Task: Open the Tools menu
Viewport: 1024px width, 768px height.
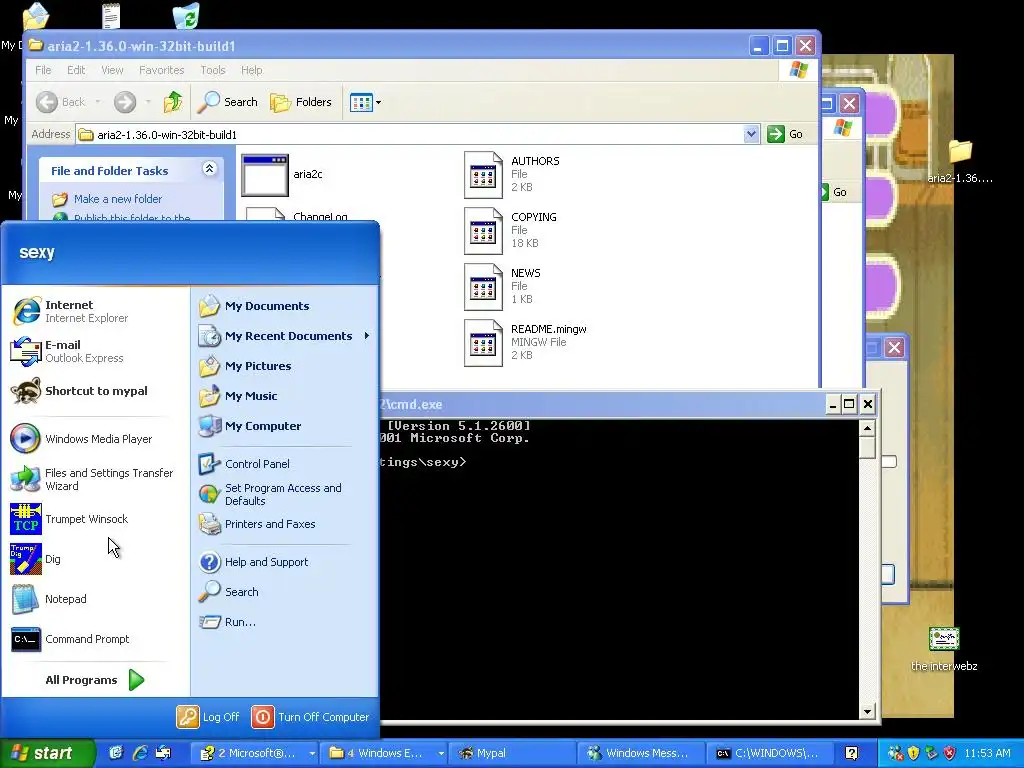Action: point(212,70)
